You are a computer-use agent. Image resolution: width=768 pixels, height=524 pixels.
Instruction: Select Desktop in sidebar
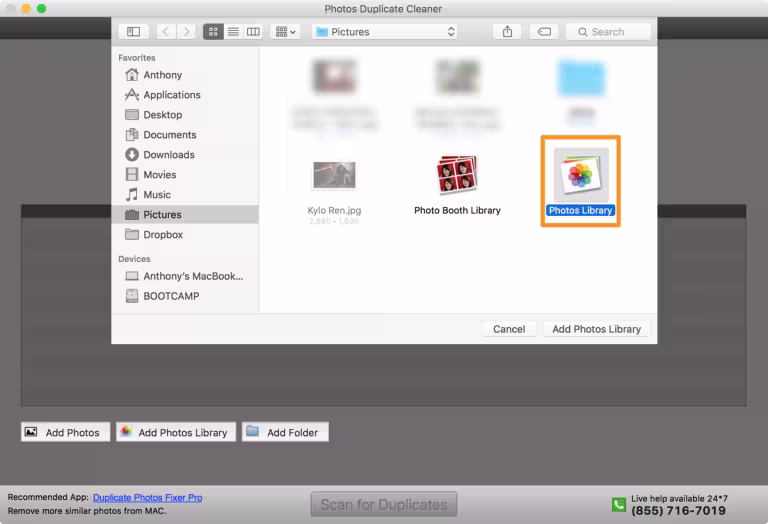coord(185,115)
